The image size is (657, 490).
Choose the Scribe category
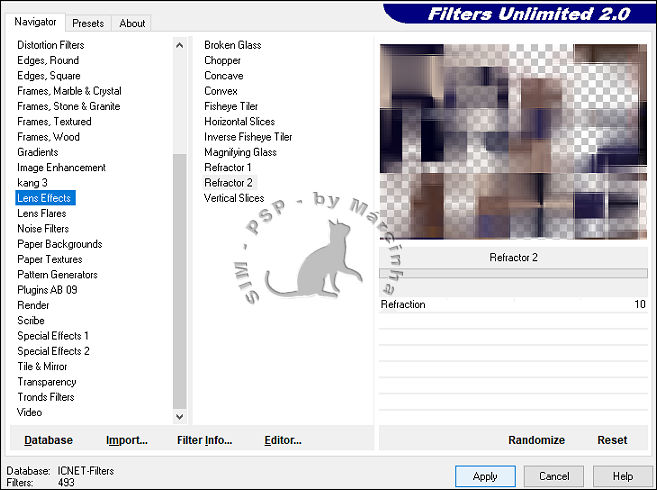[31, 320]
